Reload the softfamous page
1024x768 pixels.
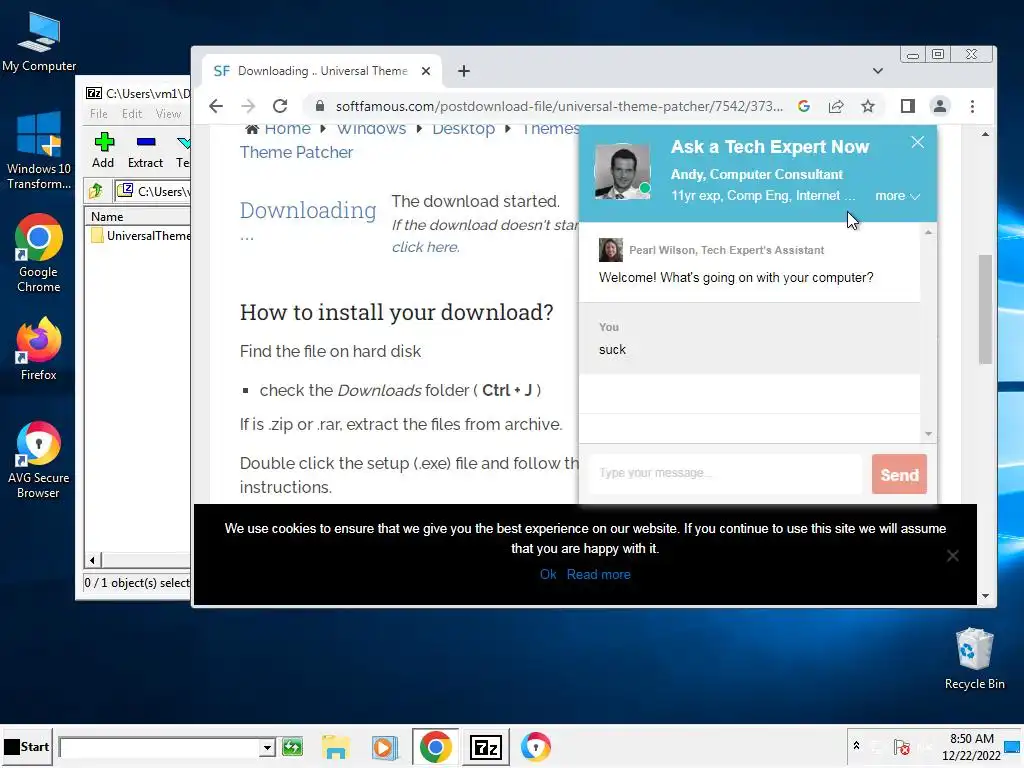(280, 106)
